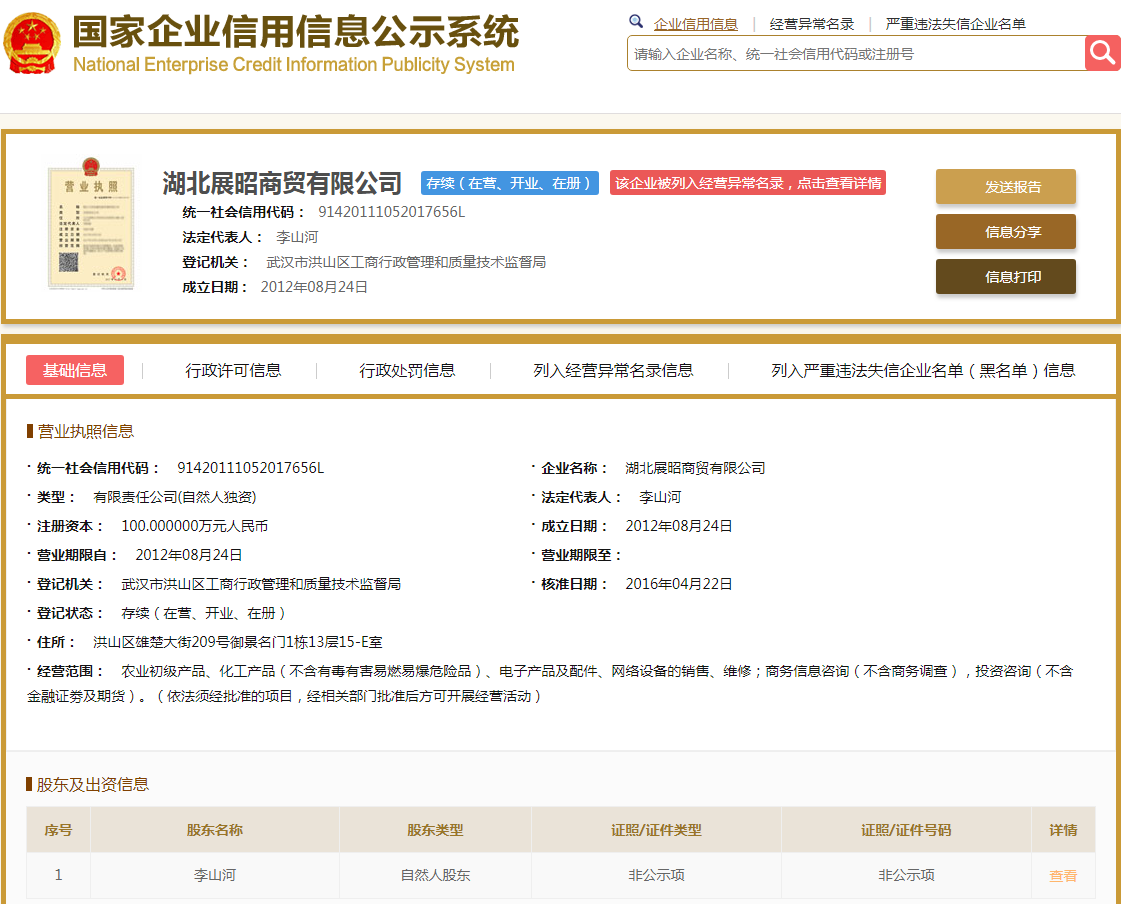The width and height of the screenshot is (1121, 904).
Task: Click the 信息打印 button
Action: [x=1005, y=276]
